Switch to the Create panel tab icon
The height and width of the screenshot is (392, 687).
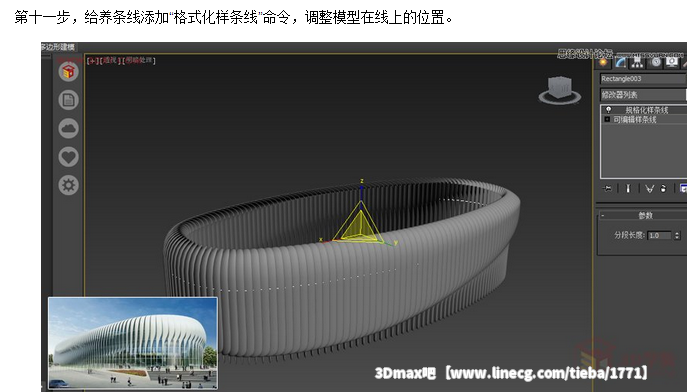coord(603,62)
